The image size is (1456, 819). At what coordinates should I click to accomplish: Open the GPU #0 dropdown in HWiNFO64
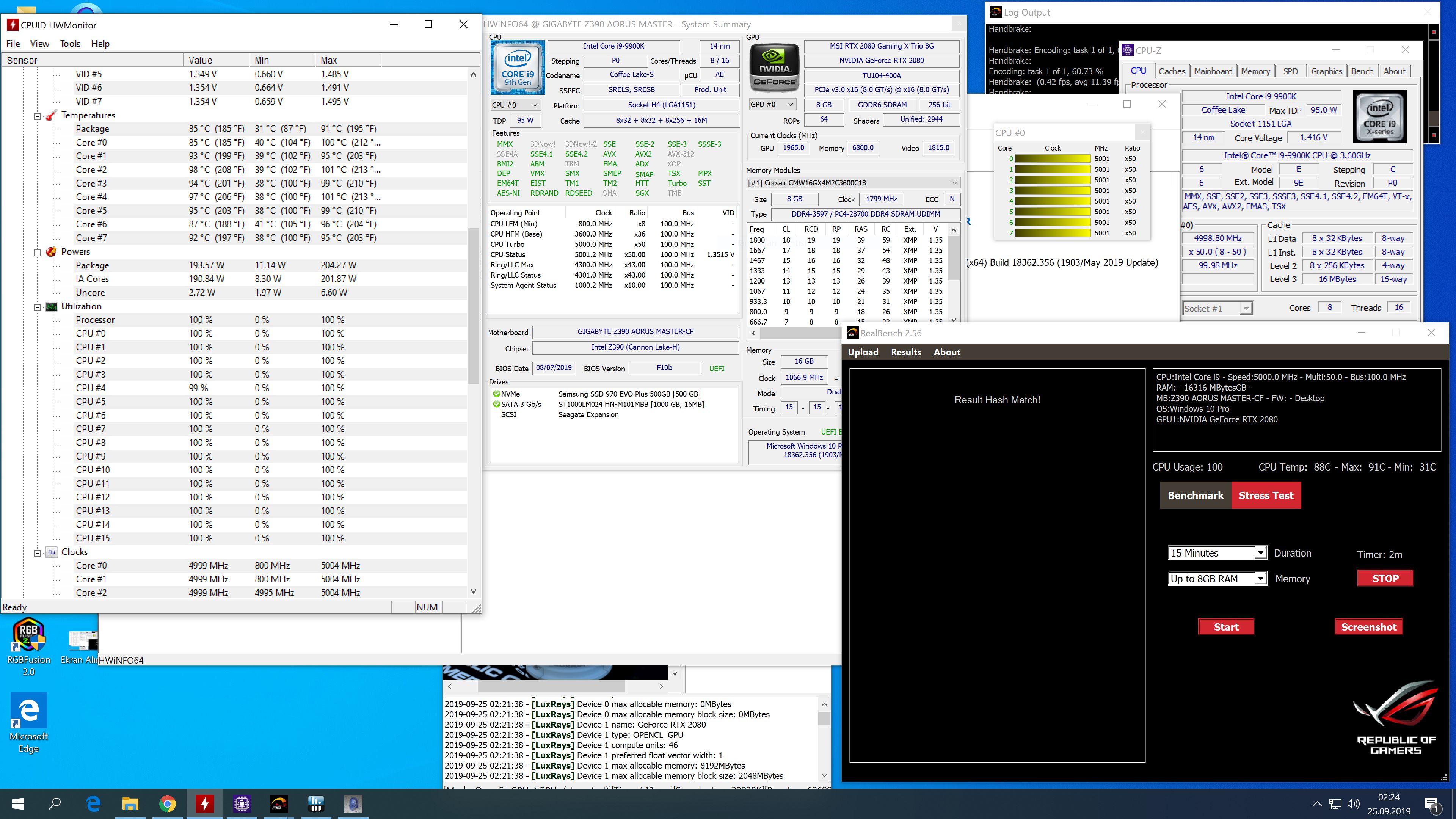pos(773,105)
